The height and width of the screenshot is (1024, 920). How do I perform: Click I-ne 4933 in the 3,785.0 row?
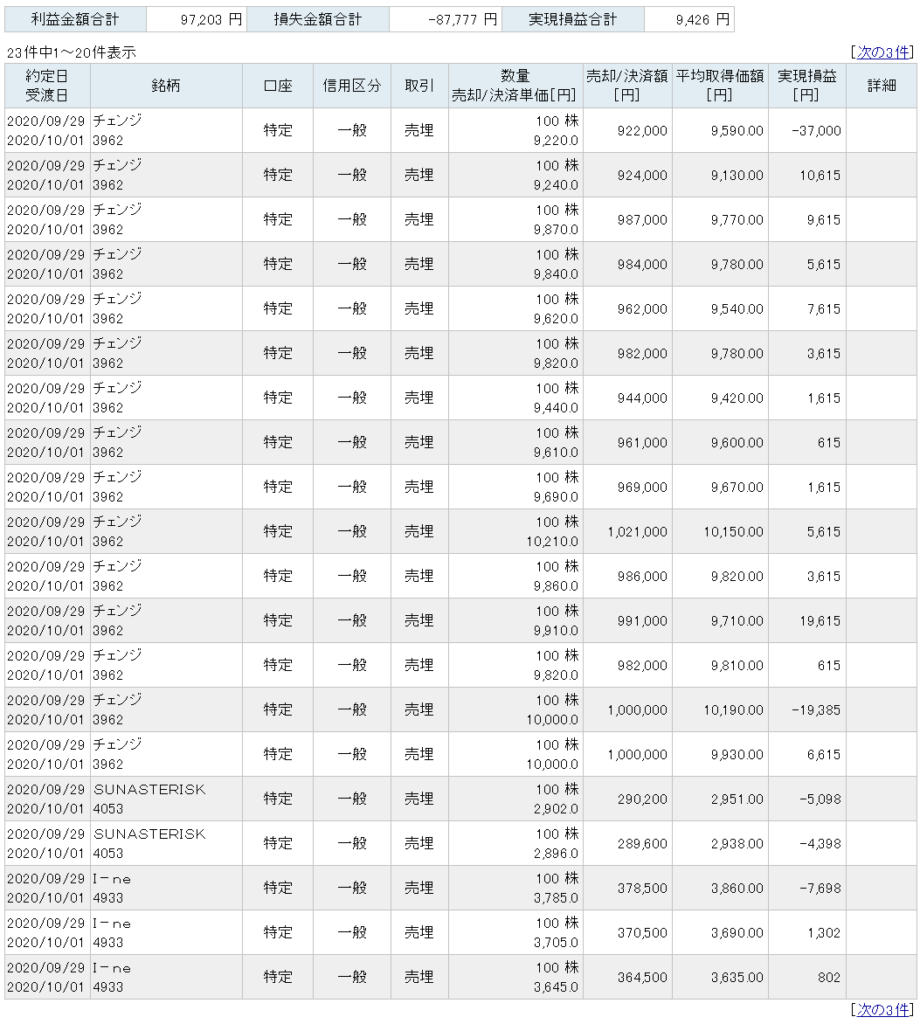(166, 888)
